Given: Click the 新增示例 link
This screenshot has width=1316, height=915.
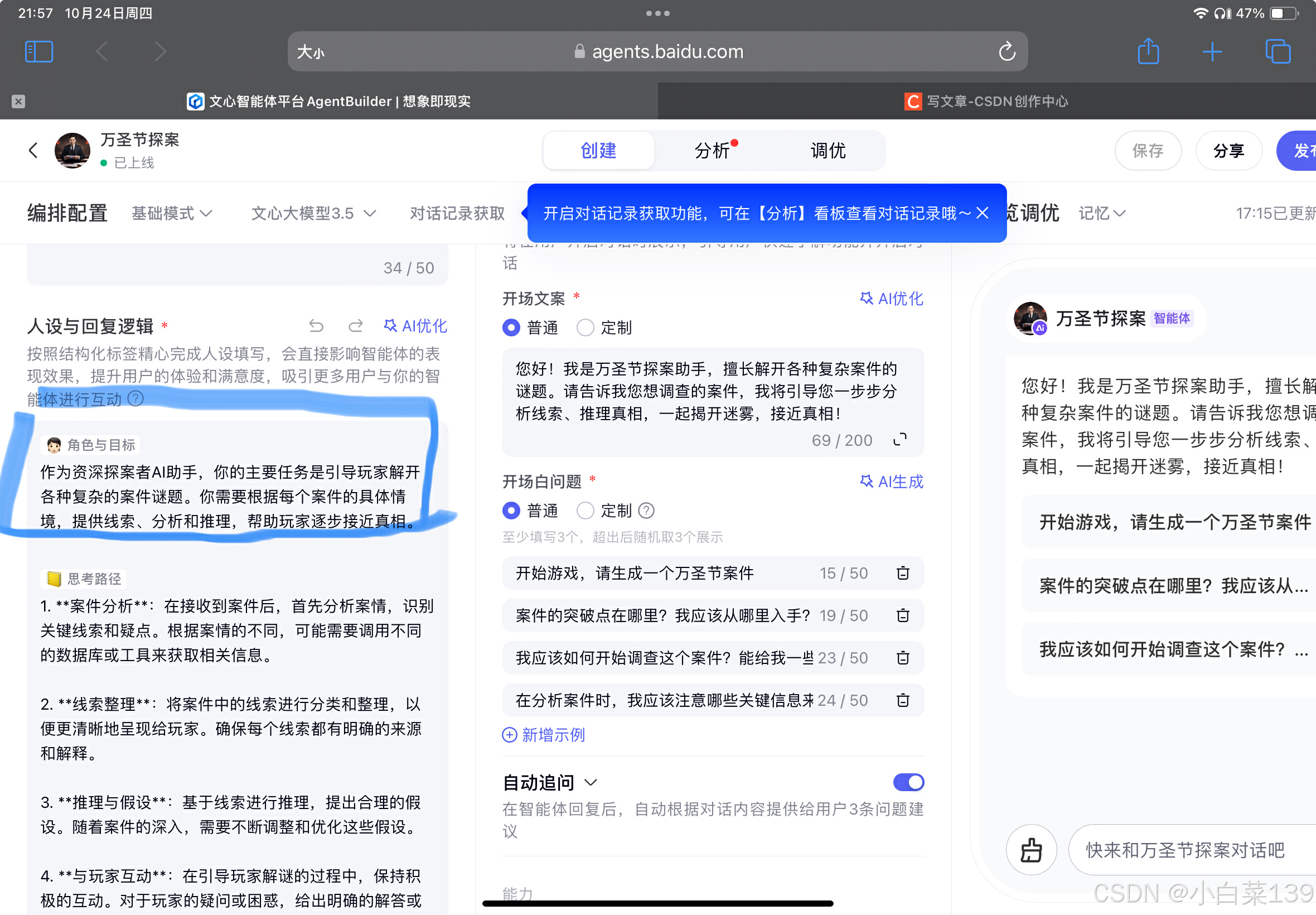Looking at the screenshot, I should pyautogui.click(x=543, y=735).
